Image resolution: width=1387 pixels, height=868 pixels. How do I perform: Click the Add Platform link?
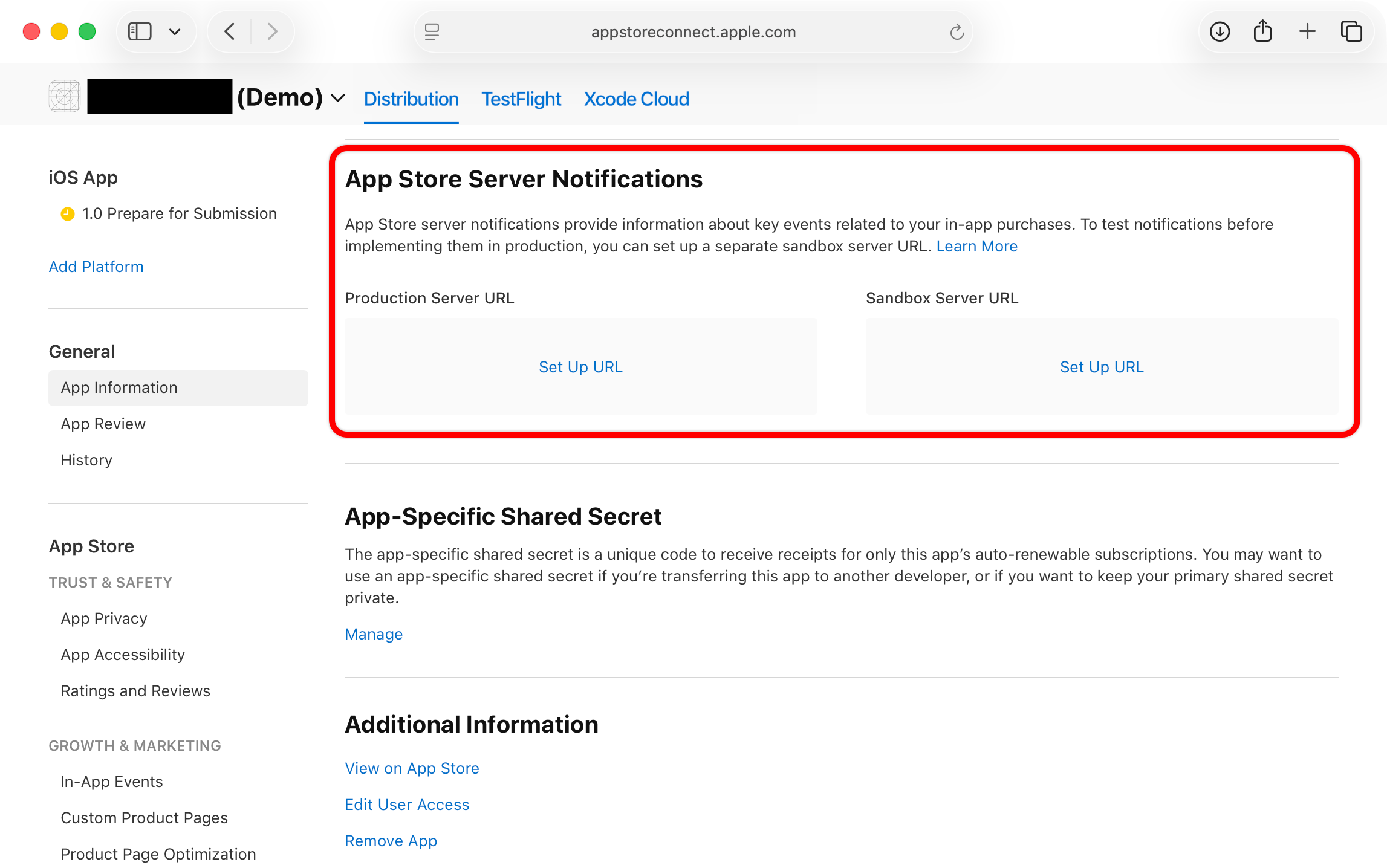(96, 267)
